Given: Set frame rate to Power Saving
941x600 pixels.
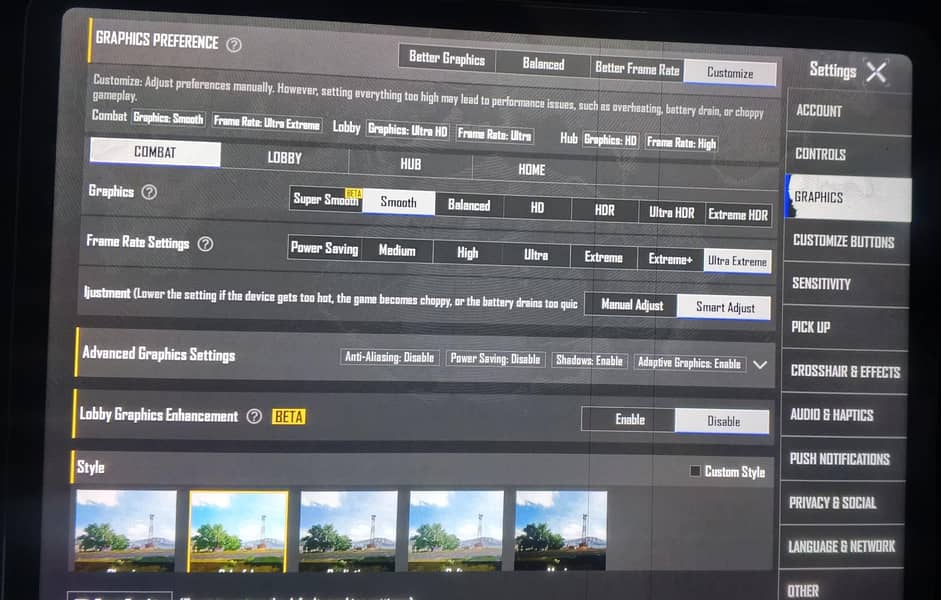Looking at the screenshot, I should (x=324, y=248).
